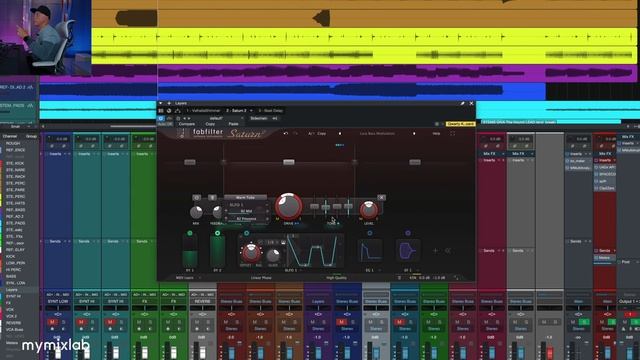Open Saturn Help menu
This screenshot has height=360, width=640.
(x=436, y=133)
